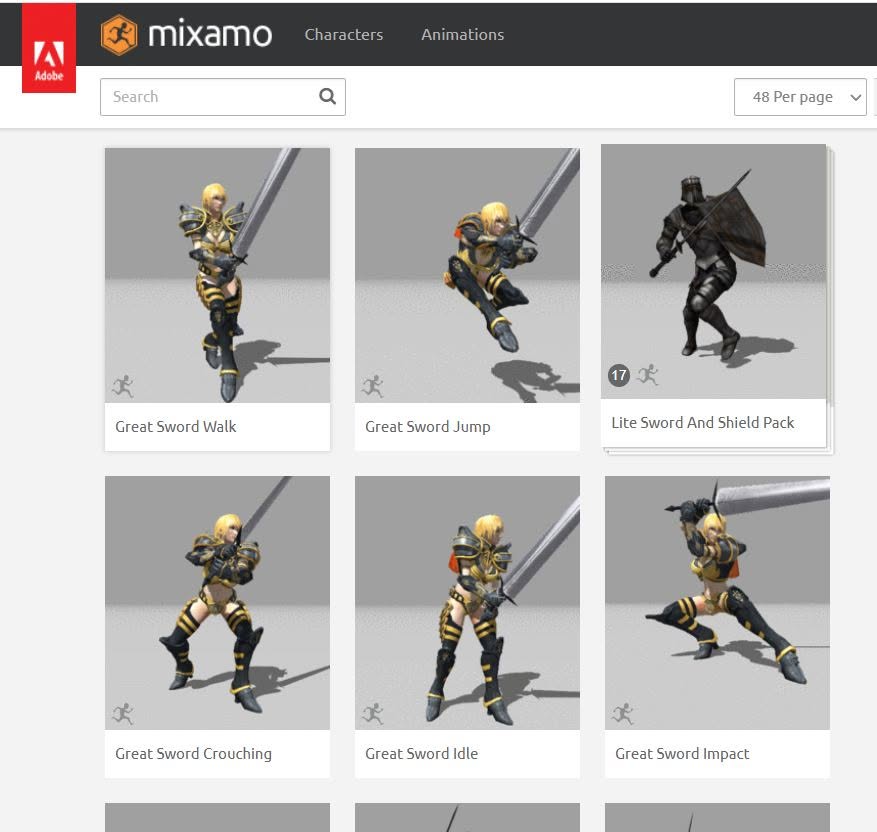Click the "Great Sword Jump" title text
The width and height of the screenshot is (877, 832).
pos(428,427)
